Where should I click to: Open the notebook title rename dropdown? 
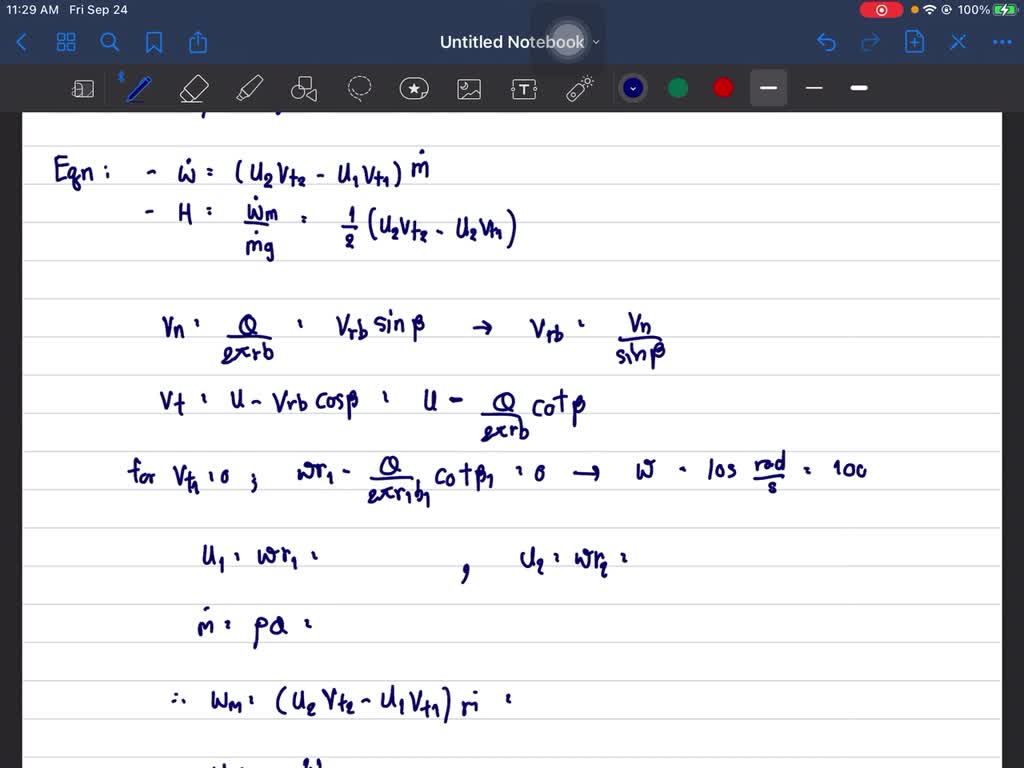tap(595, 42)
